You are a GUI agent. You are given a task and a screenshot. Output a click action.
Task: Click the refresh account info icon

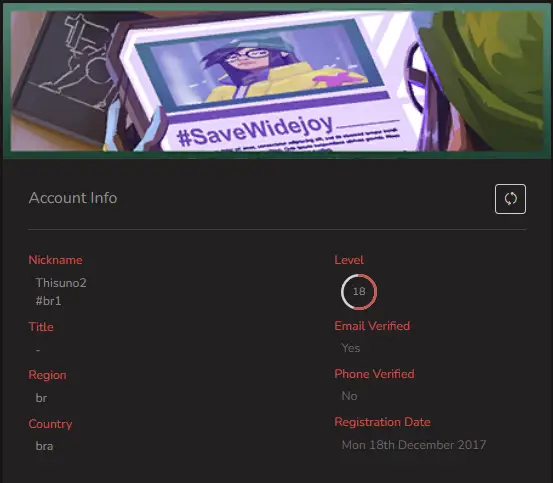click(x=510, y=199)
